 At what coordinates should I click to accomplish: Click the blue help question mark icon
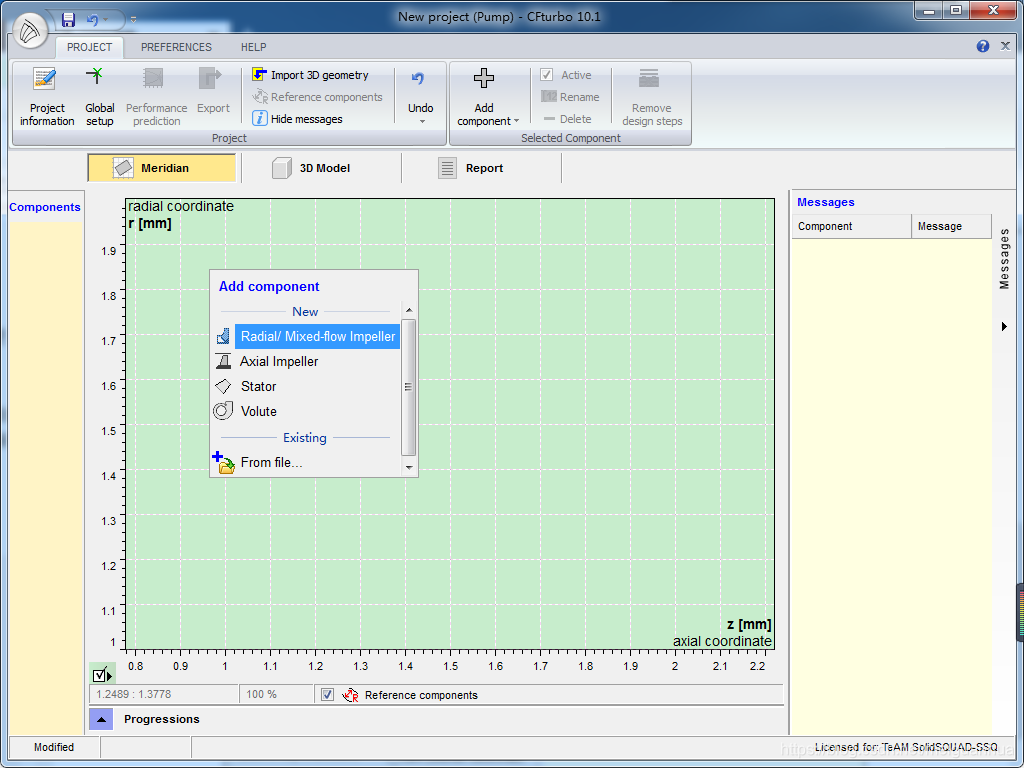click(x=983, y=46)
